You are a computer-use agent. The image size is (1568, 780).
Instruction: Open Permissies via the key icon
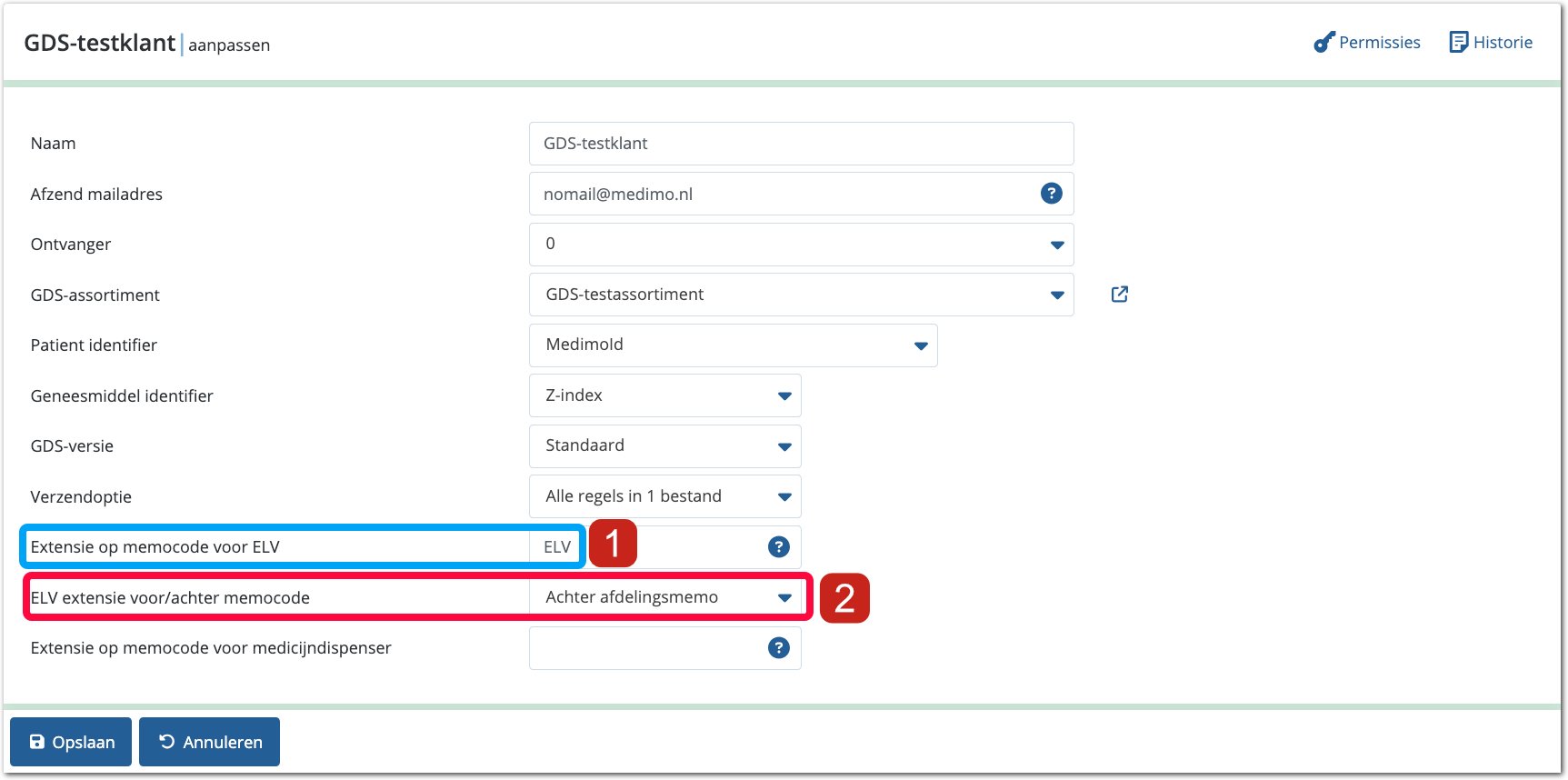pyautogui.click(x=1323, y=43)
